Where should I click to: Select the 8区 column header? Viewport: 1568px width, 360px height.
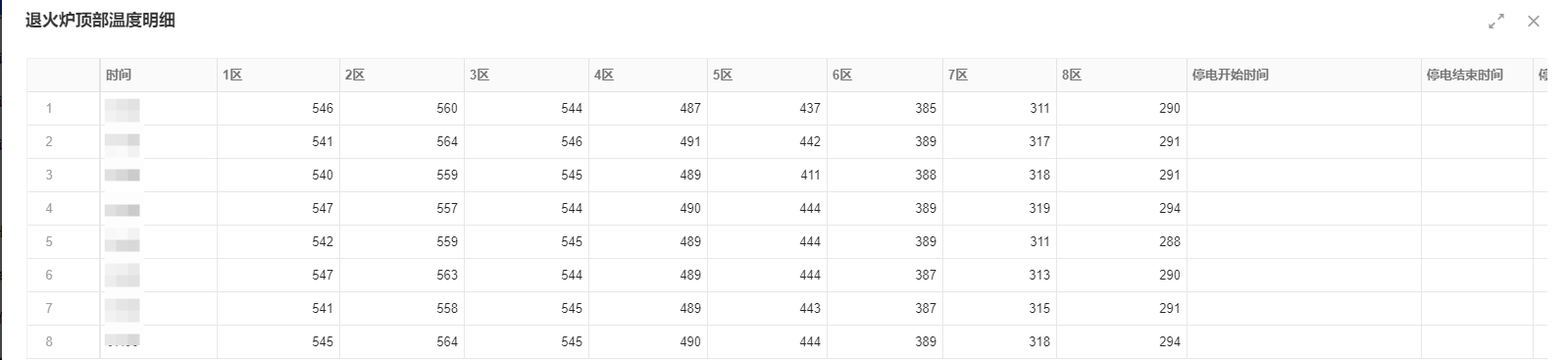click(x=1122, y=76)
